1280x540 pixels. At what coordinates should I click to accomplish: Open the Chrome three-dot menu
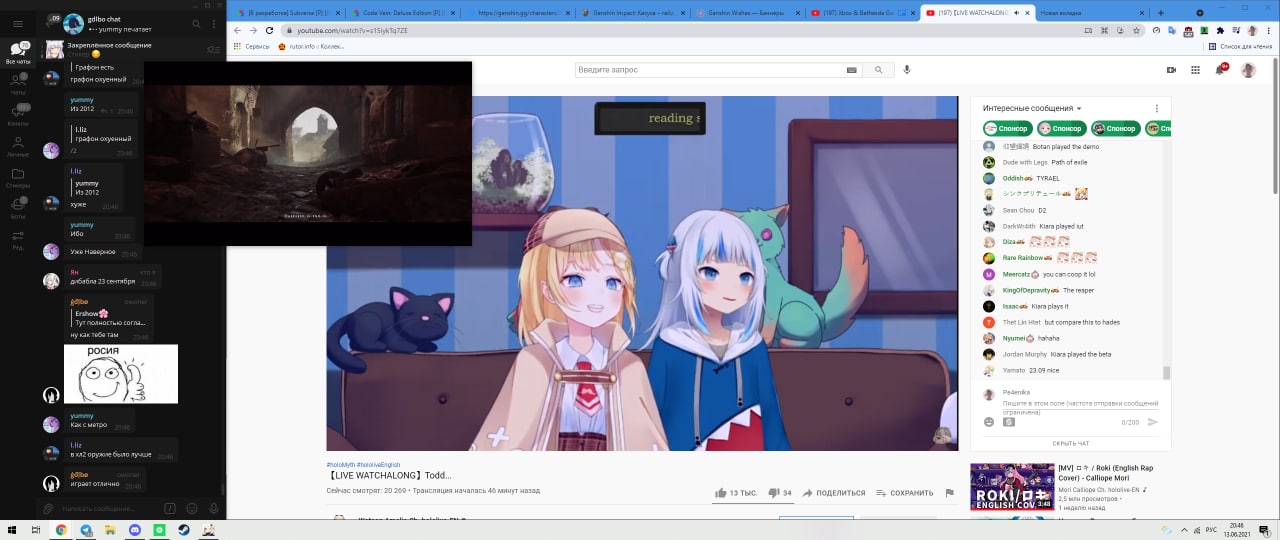[x=1270, y=31]
